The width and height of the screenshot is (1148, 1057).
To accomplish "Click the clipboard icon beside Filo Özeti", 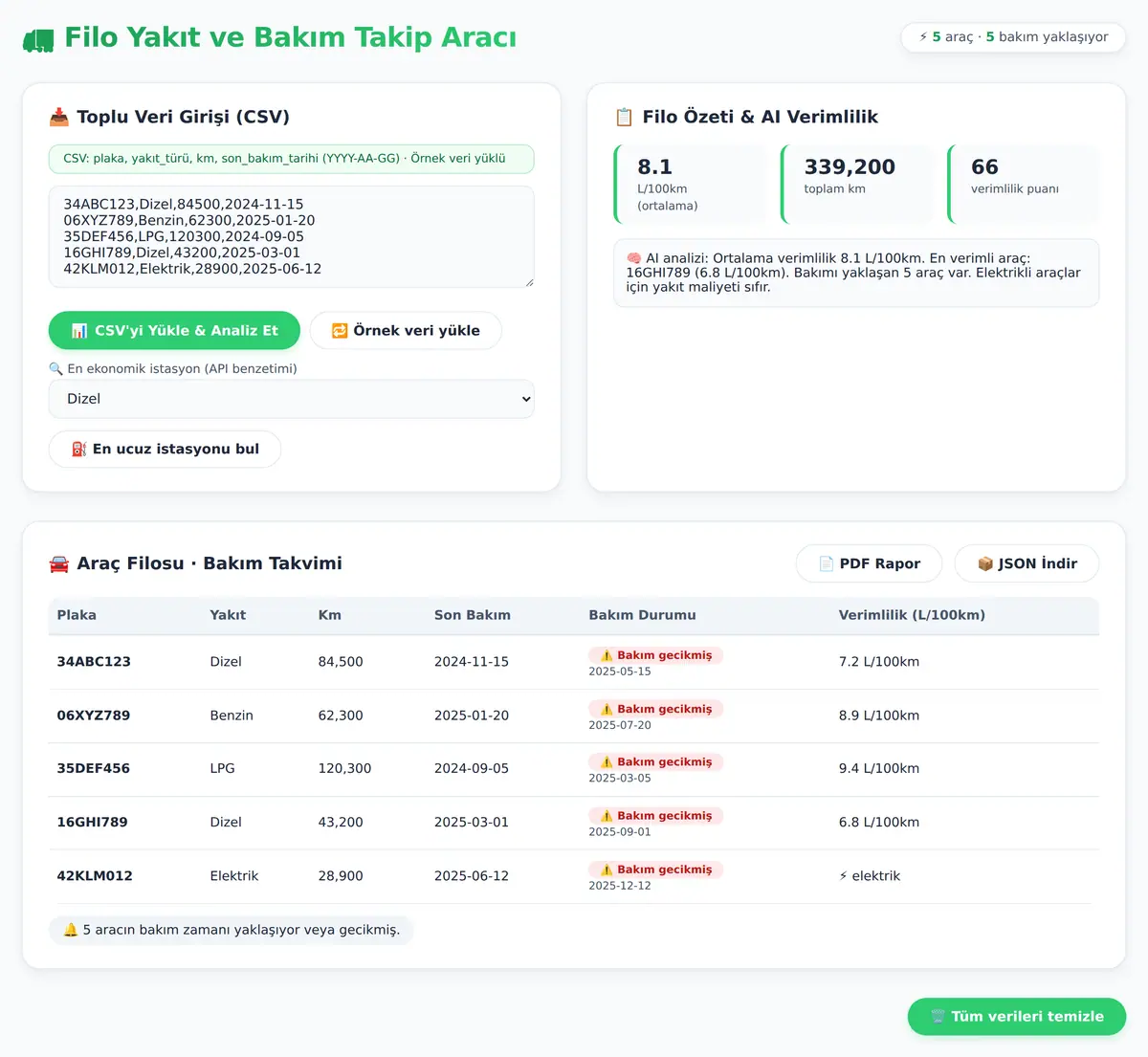I will click(624, 118).
